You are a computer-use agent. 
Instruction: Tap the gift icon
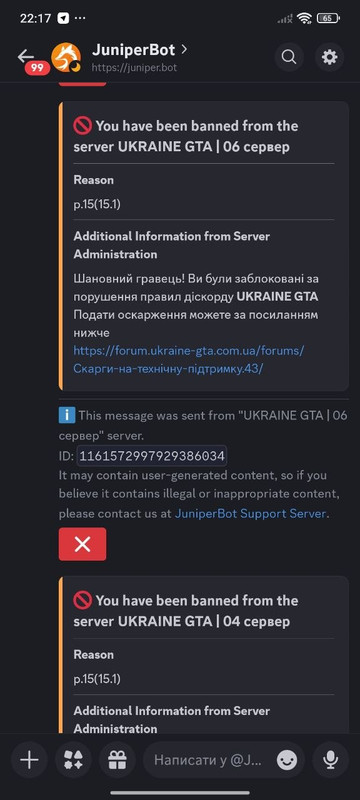coord(117,760)
